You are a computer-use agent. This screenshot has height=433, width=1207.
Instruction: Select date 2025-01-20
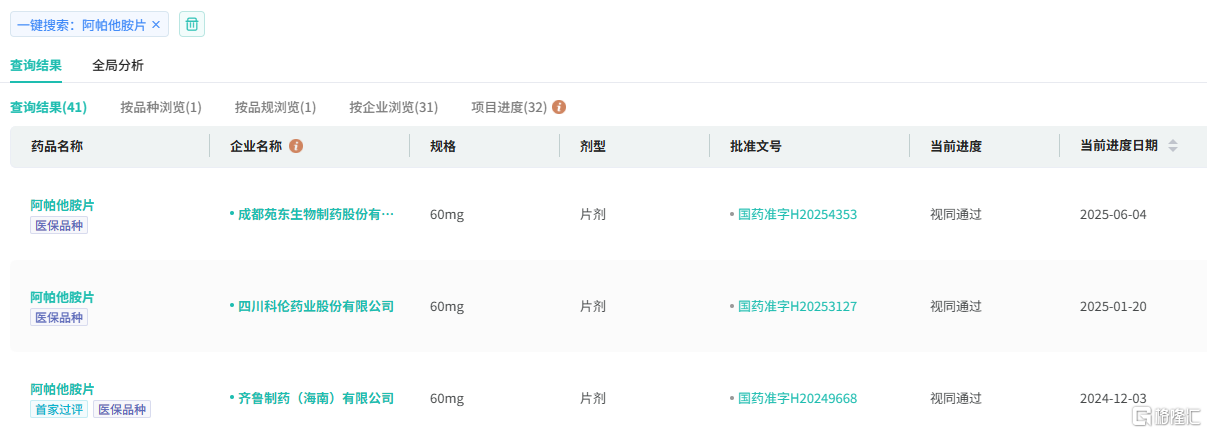click(x=1113, y=306)
